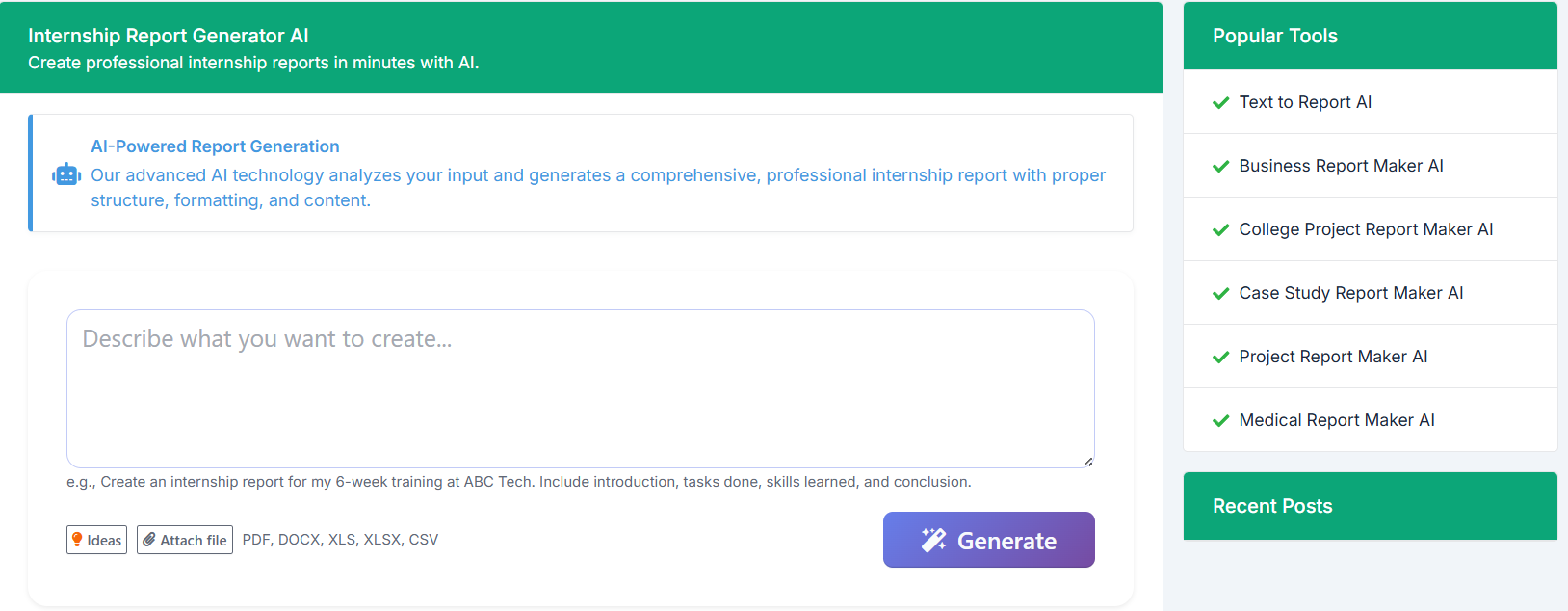Click the lightbulb Ideas icon
Screen dimensions: 1568x611
[x=77, y=540]
